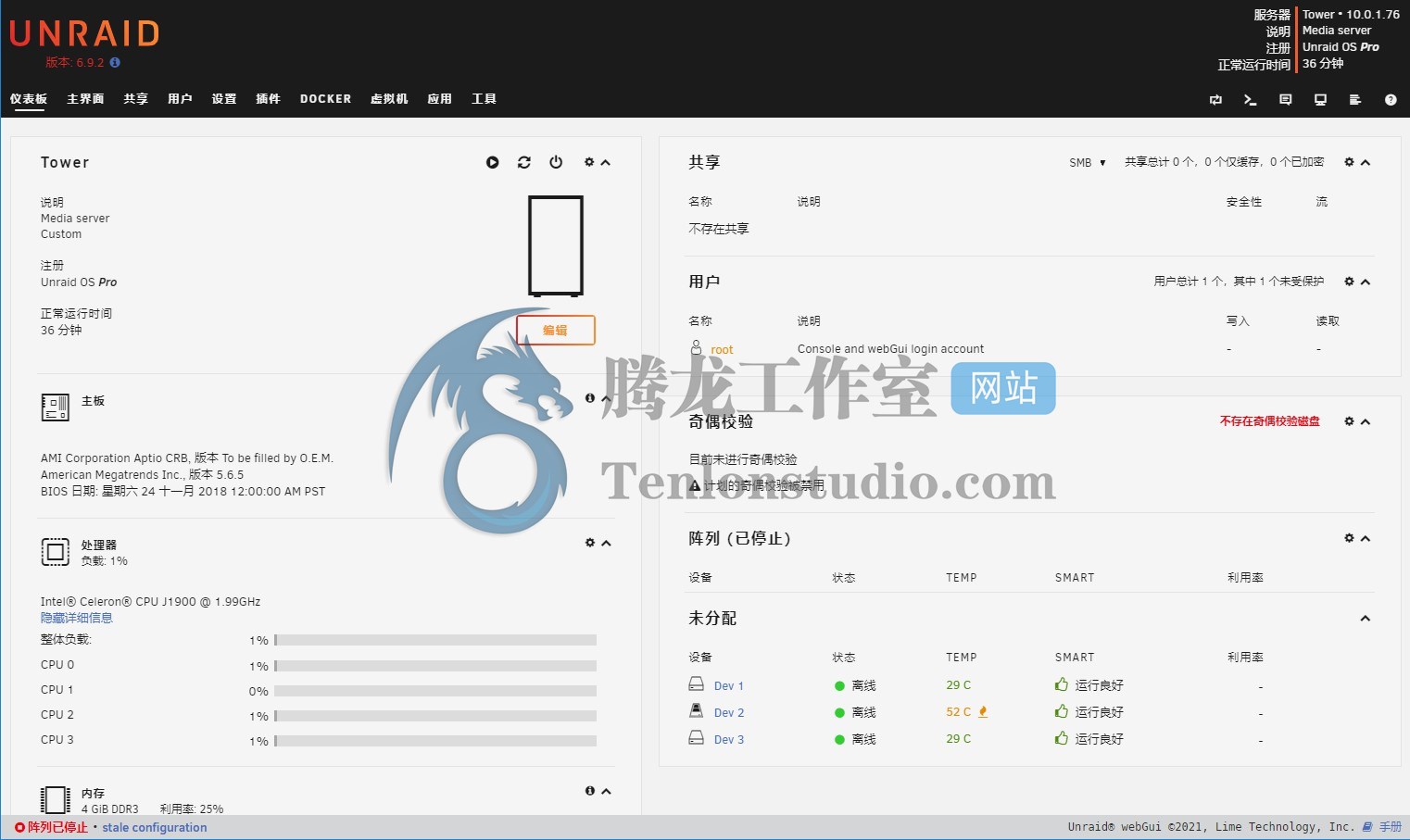Click the version info icon beside 6.9.2

click(x=115, y=63)
